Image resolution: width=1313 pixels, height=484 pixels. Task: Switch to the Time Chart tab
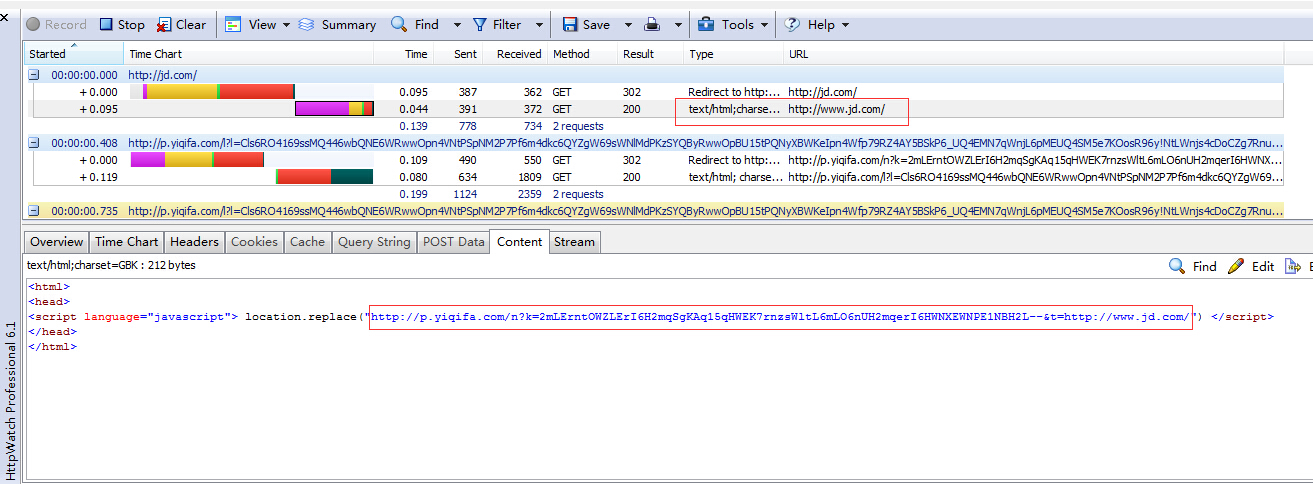coord(127,241)
